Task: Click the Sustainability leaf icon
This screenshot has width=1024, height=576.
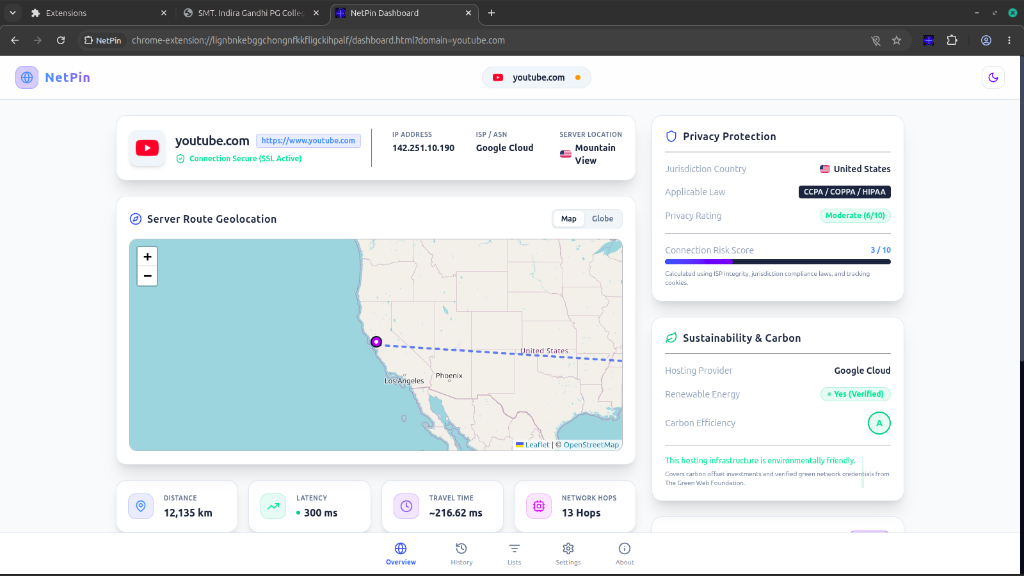Action: click(671, 338)
